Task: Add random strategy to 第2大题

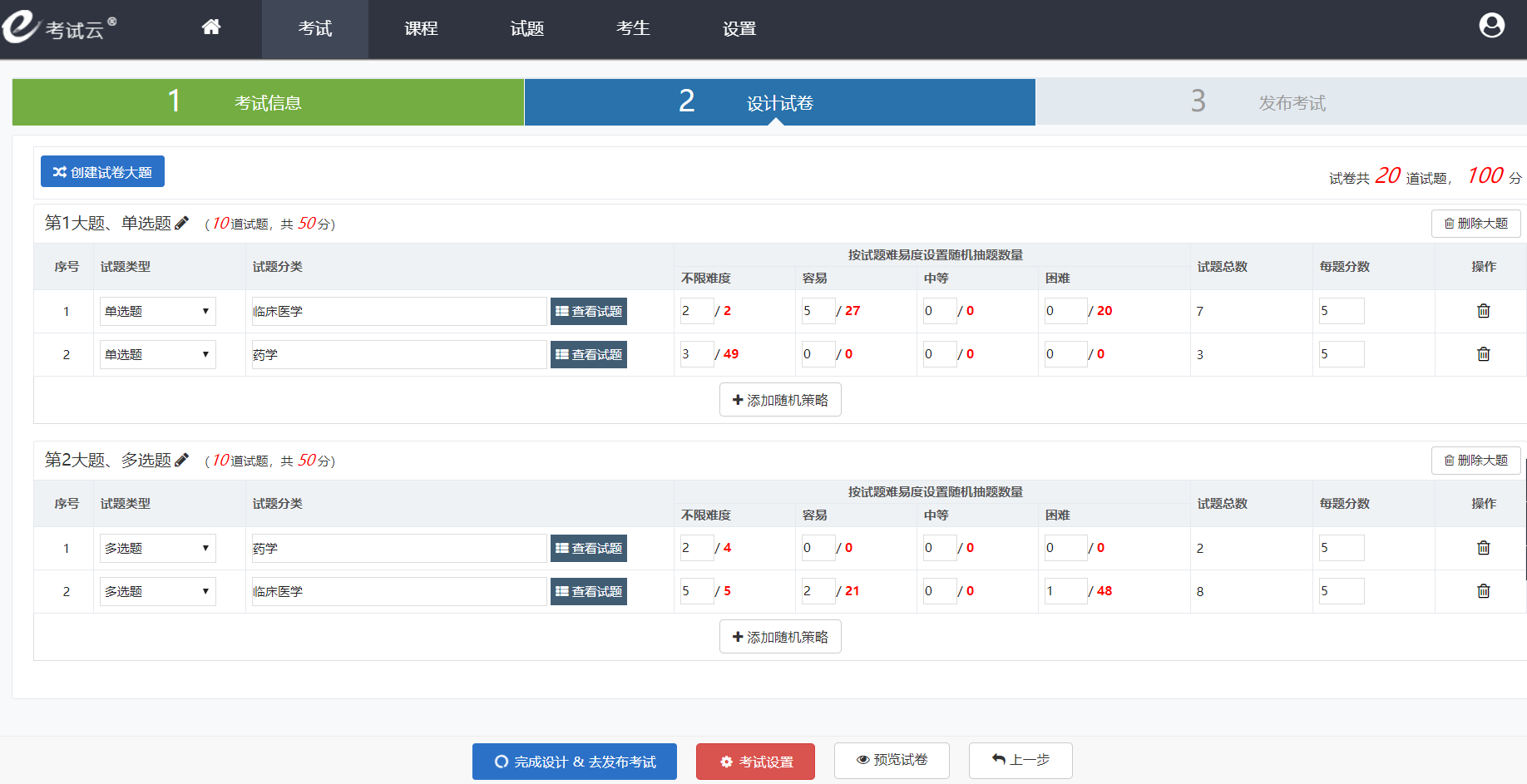Action: [x=780, y=637]
